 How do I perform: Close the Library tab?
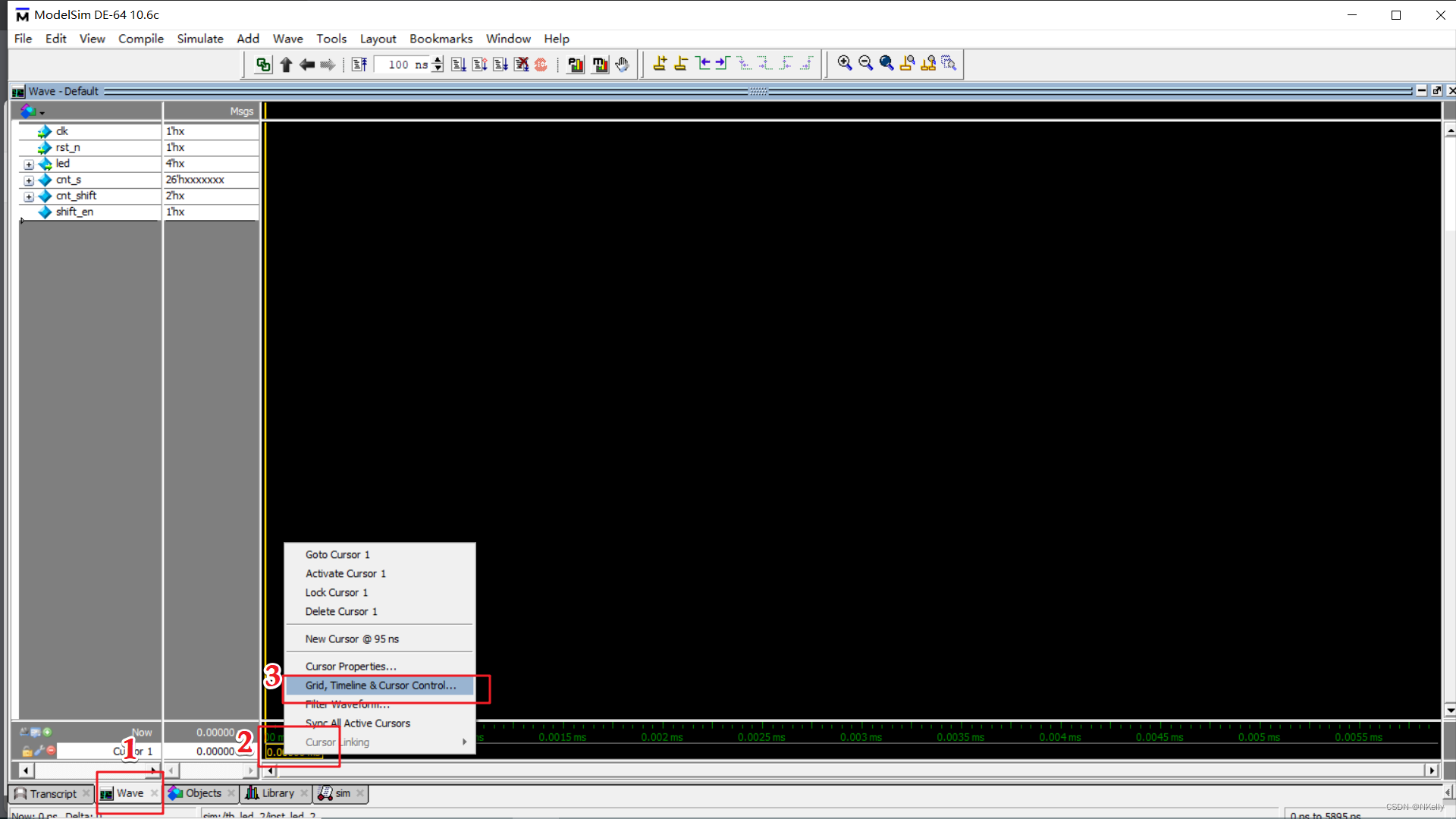click(x=304, y=793)
